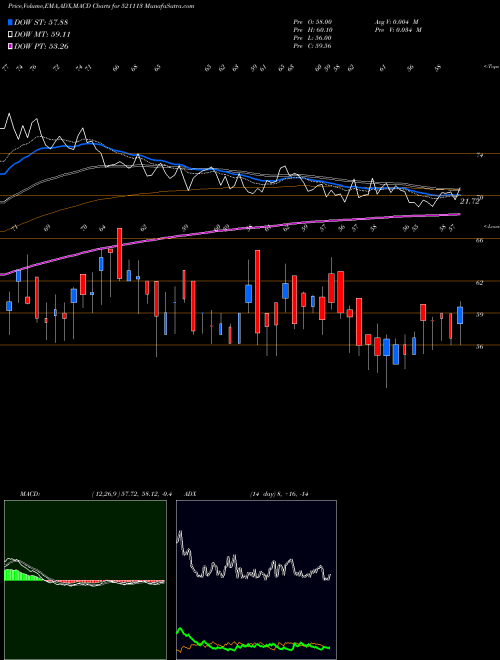
Task: Click the Avg V: 0.004 M value
Action: pyautogui.click(x=396, y=22)
